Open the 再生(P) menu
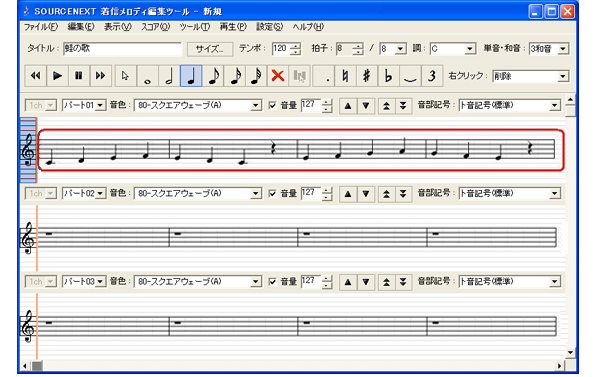 [233, 27]
